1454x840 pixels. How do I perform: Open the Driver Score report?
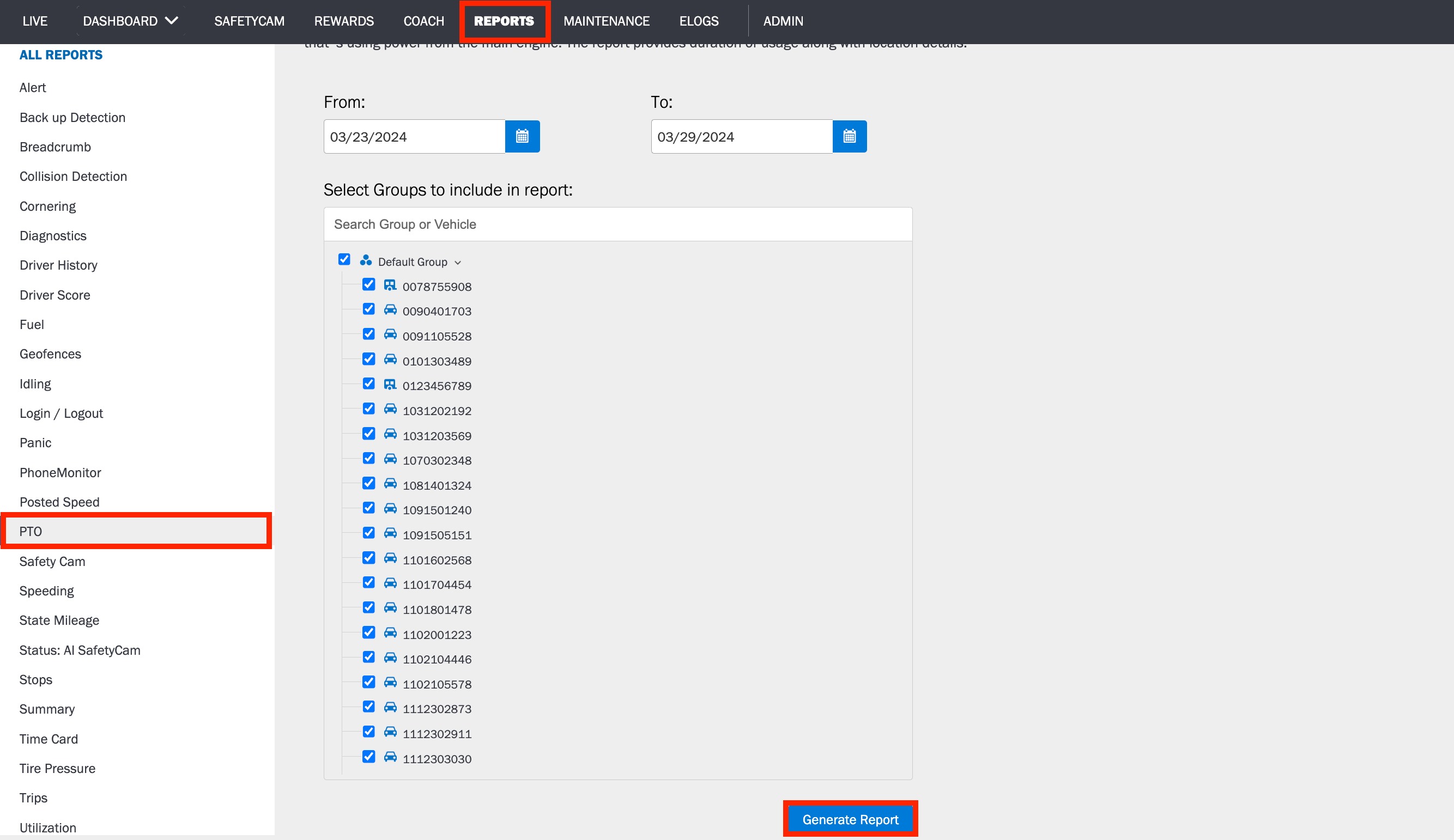(x=55, y=295)
